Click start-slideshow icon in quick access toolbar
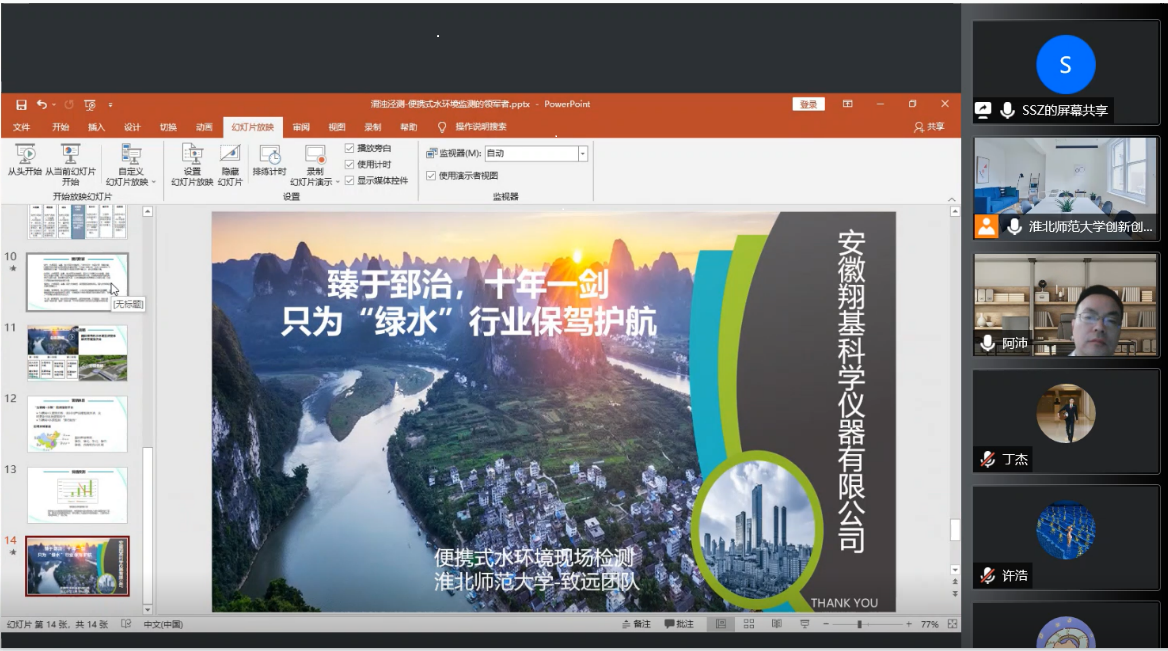The image size is (1168, 651). [90, 105]
